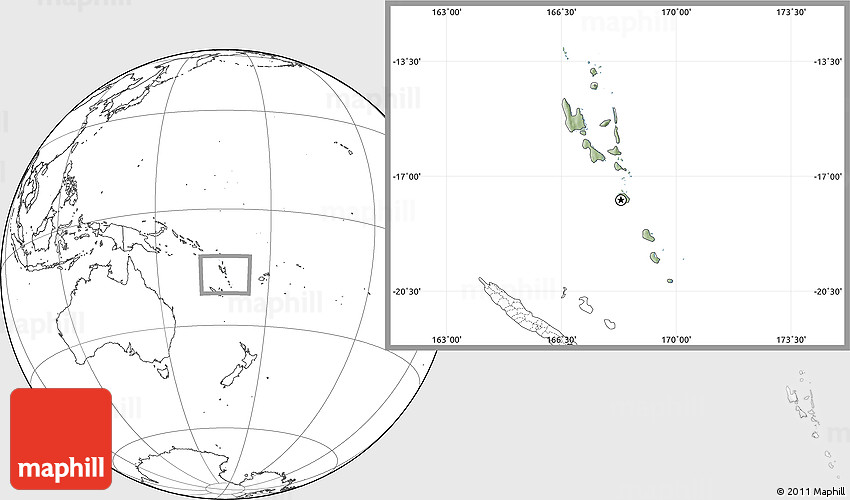The width and height of the screenshot is (850, 500).
Task: Select the largest green island, Espiritu Santo
Action: 572,116
